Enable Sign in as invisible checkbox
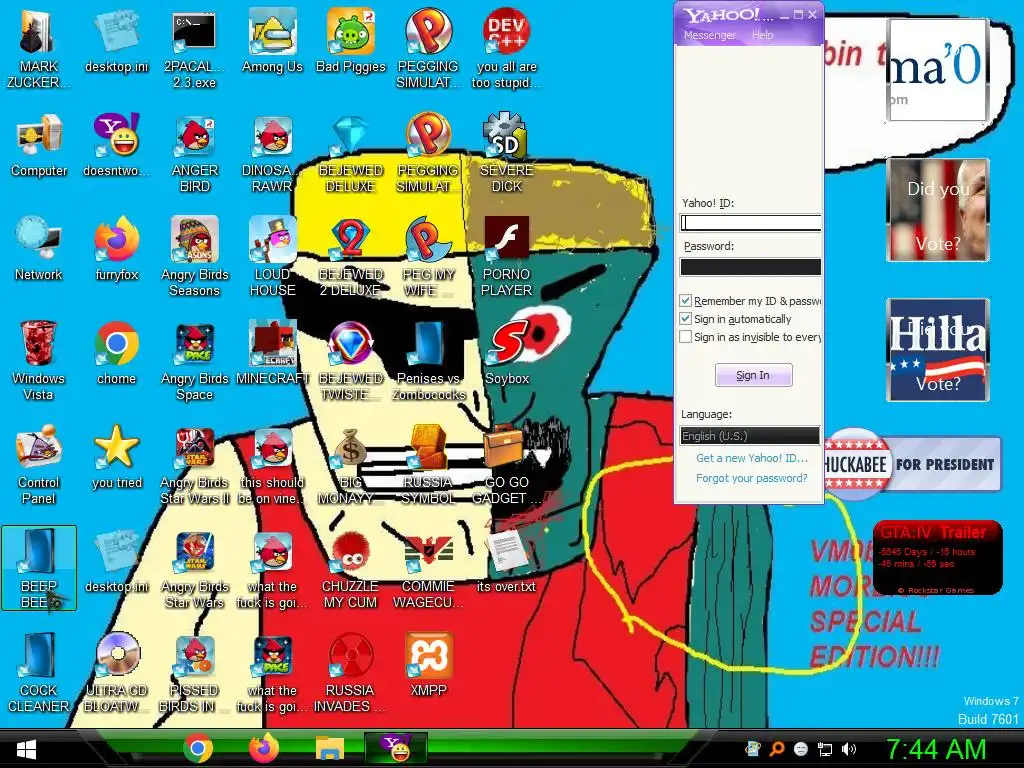 pos(685,337)
